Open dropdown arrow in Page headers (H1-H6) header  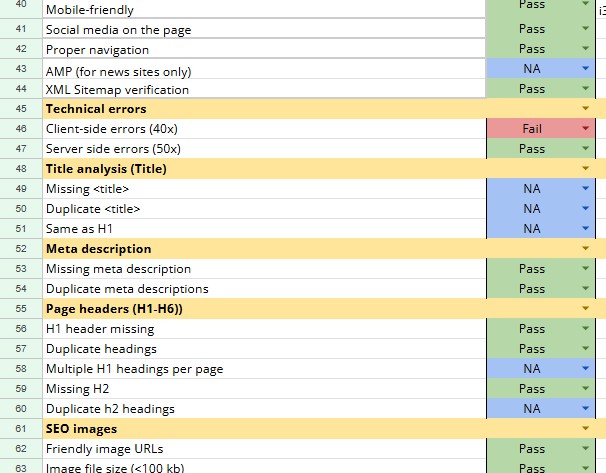point(585,308)
